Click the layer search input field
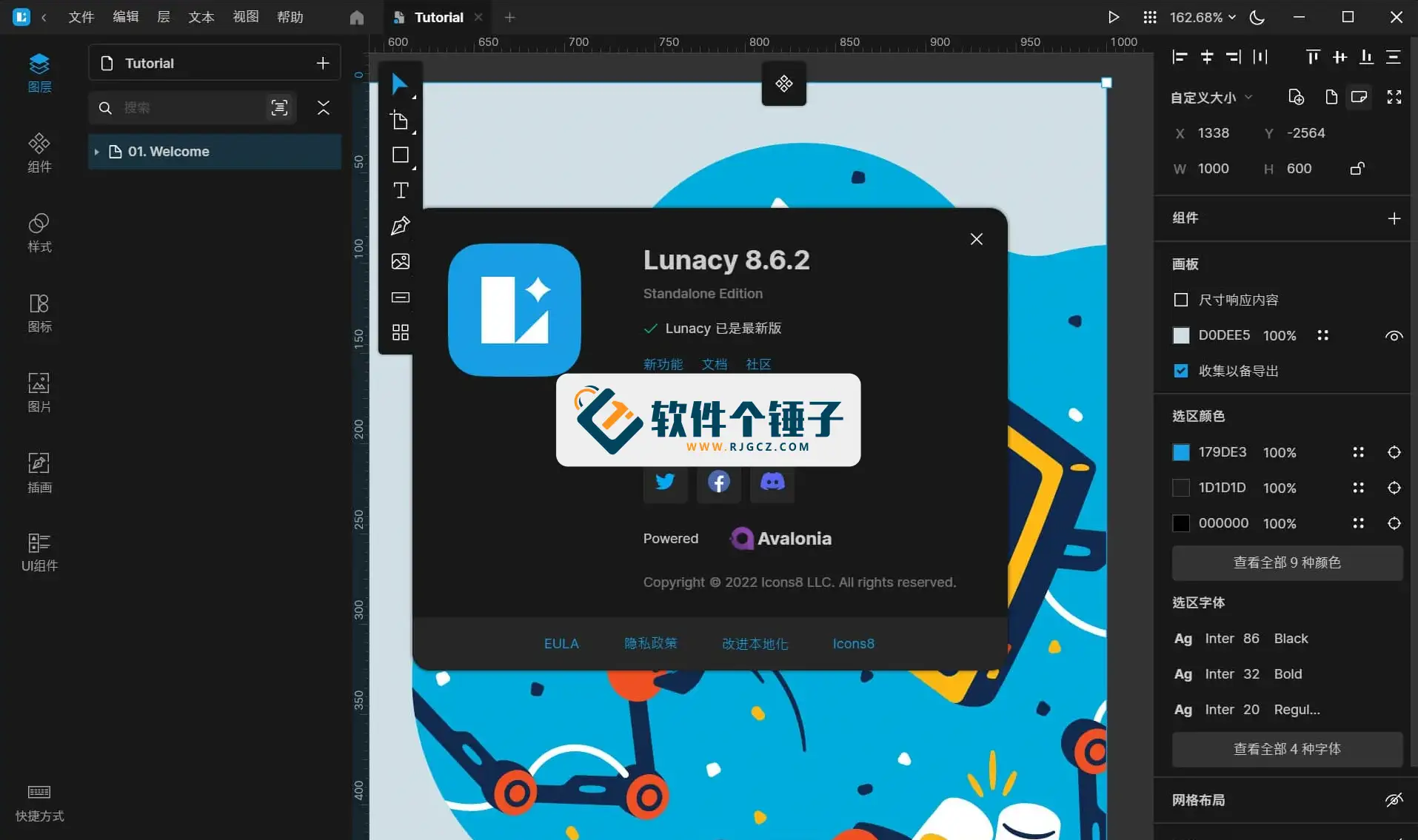1418x840 pixels. (194, 108)
